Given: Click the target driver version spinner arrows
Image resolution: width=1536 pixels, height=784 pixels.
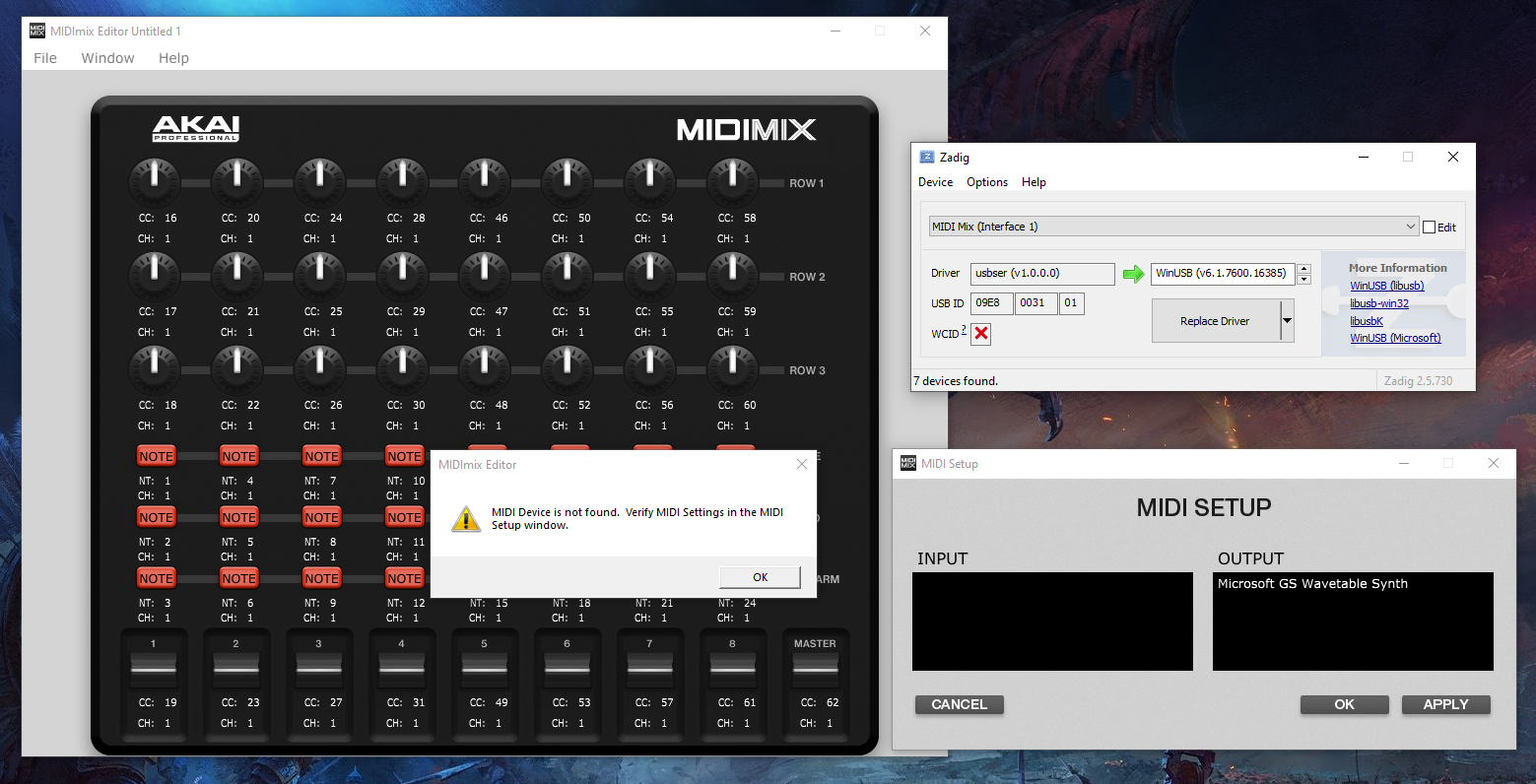Looking at the screenshot, I should (1303, 273).
